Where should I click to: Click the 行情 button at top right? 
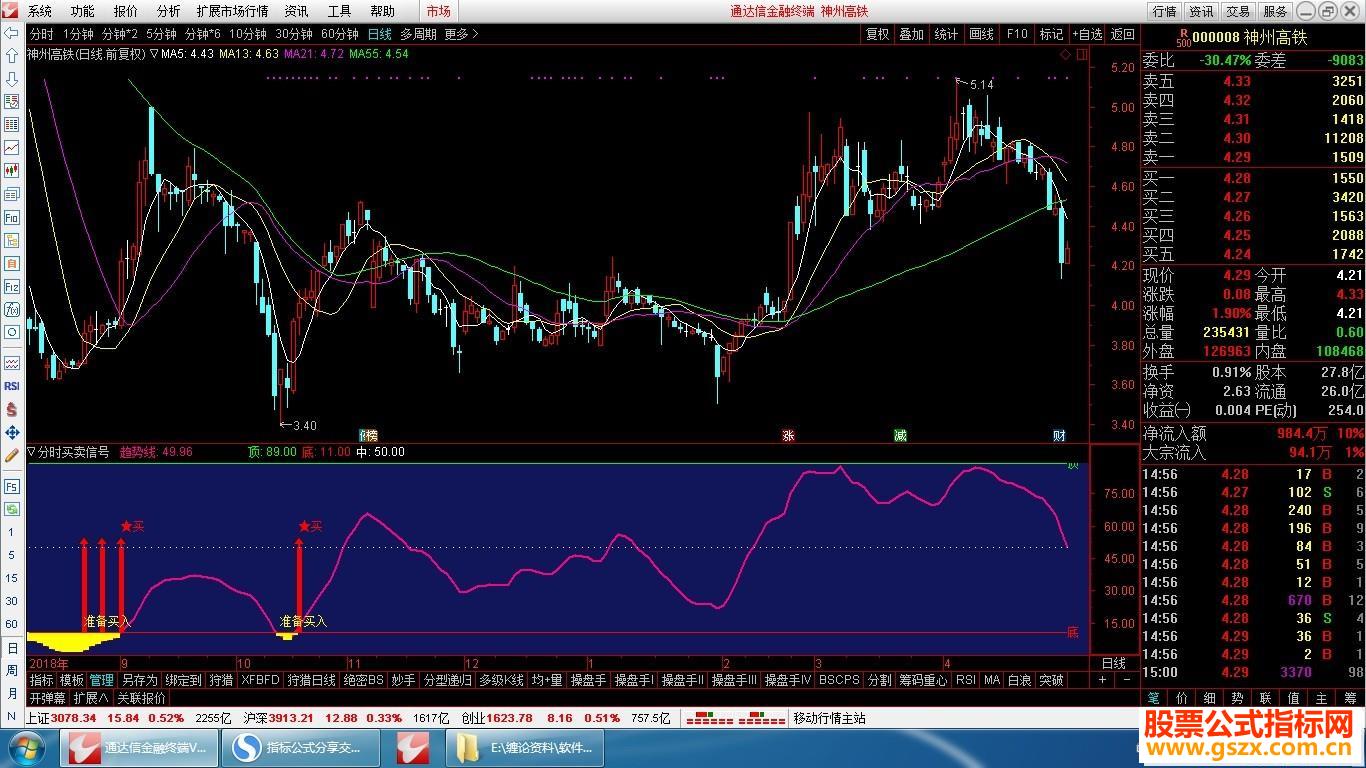(x=1164, y=11)
